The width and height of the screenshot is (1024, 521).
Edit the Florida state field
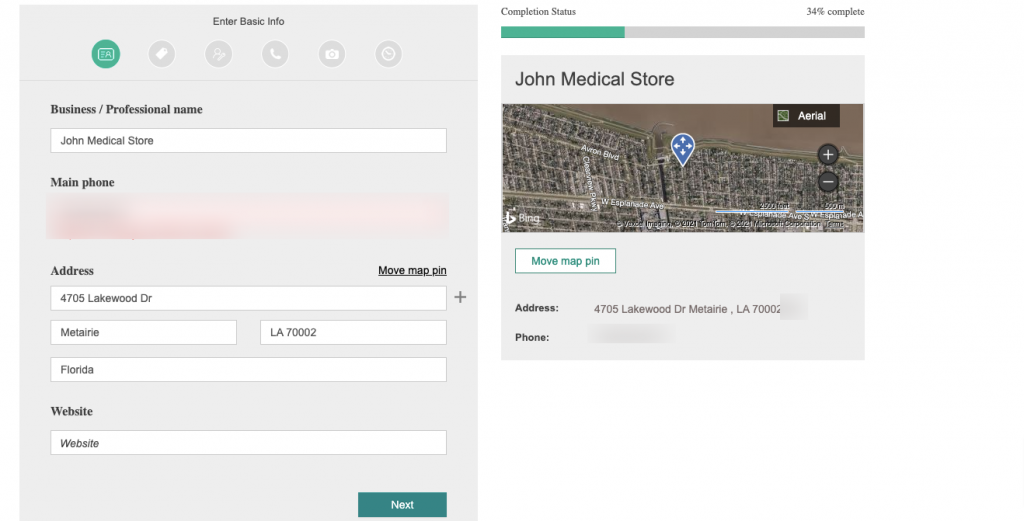pyautogui.click(x=248, y=370)
